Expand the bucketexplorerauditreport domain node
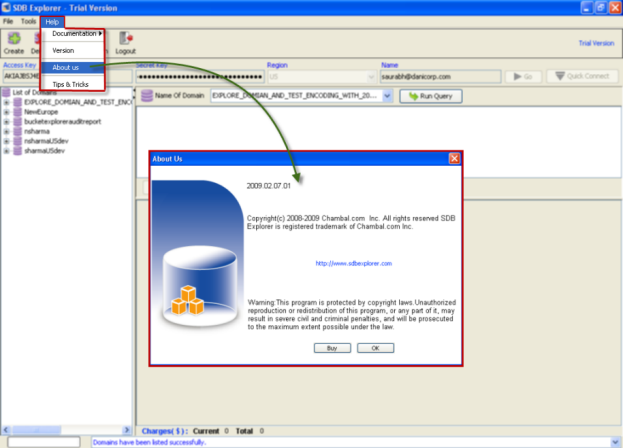 [x=6, y=122]
